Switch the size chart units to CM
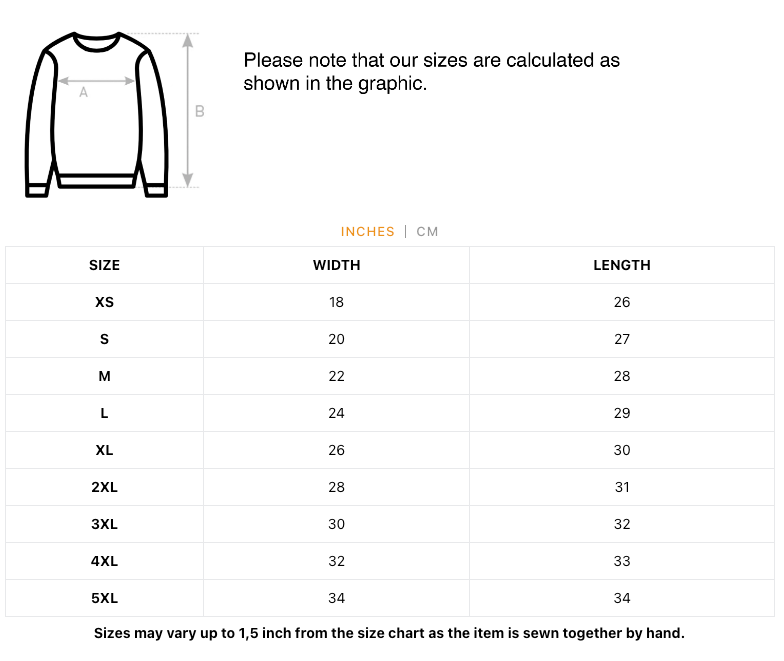784x661 pixels. [x=427, y=232]
